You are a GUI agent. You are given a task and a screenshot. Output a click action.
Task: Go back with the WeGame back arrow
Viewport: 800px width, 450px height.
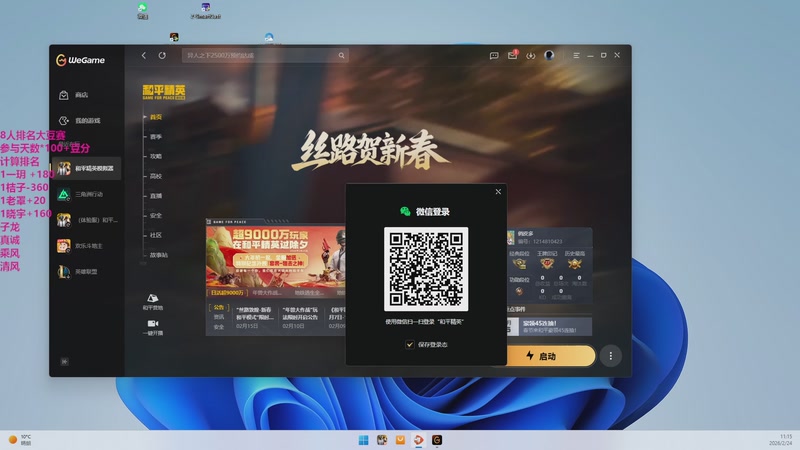click(144, 55)
